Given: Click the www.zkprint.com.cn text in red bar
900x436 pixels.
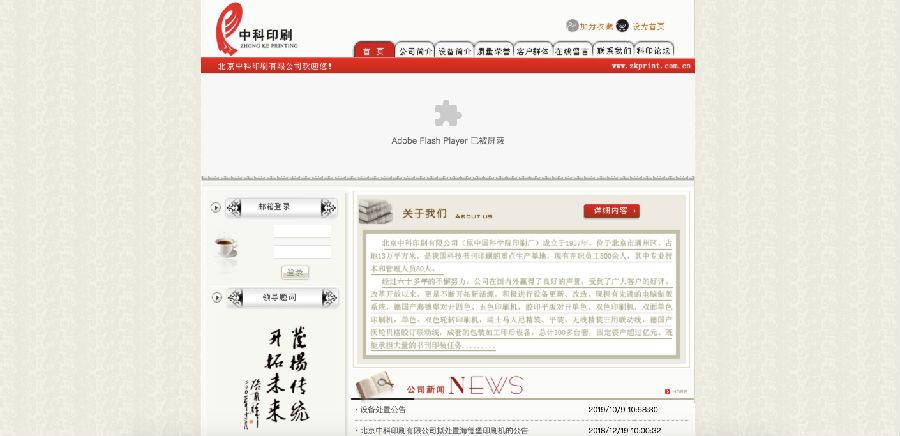Looking at the screenshot, I should coord(651,66).
